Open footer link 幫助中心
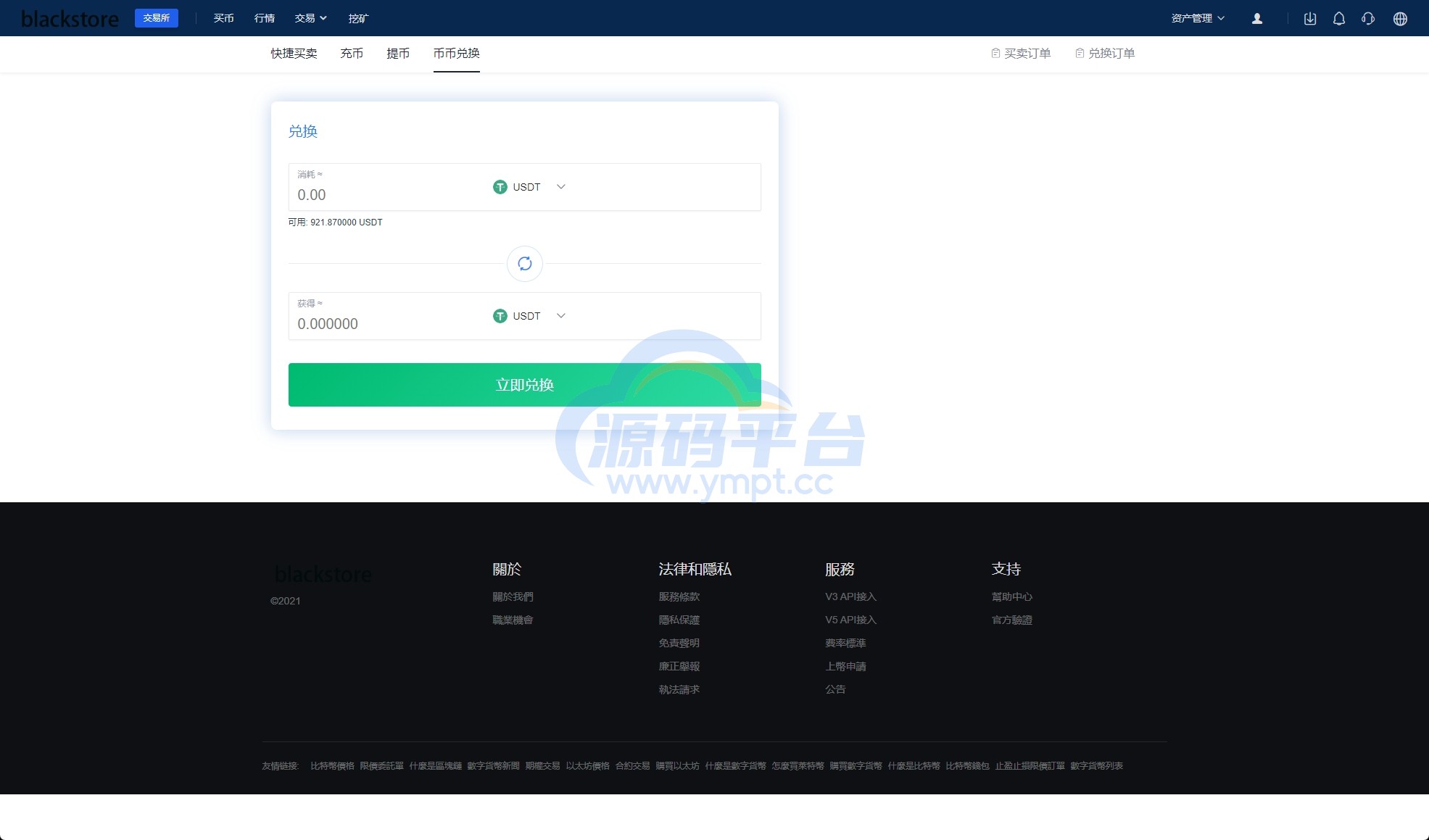This screenshot has width=1429, height=840. coord(1012,596)
